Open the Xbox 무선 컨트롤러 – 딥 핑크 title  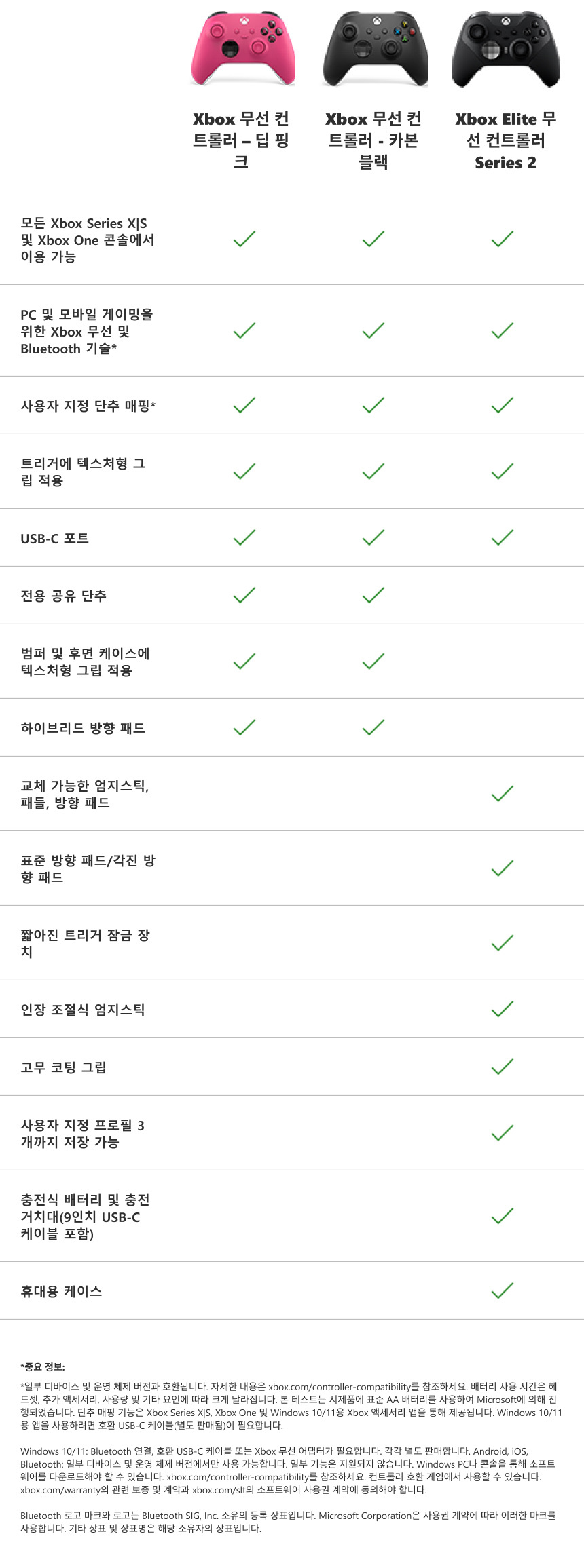[241, 140]
